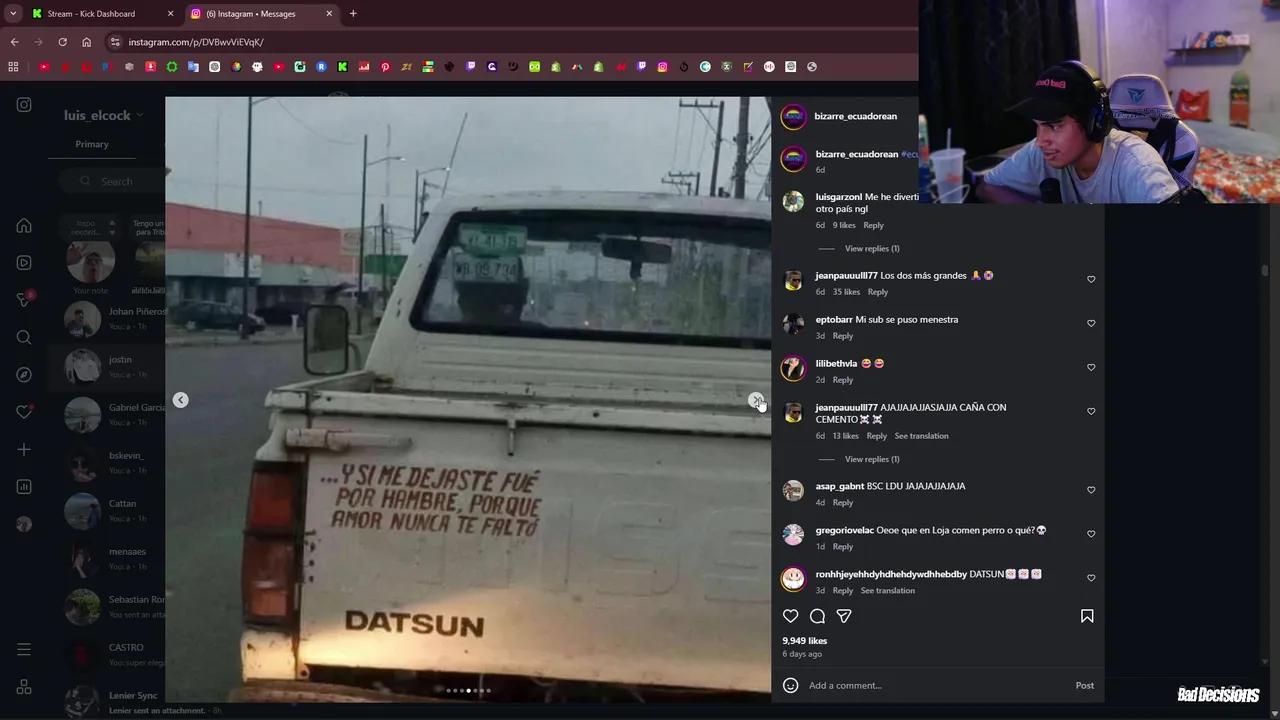Like jeanpauuulll77's 'Los dos más grandes' comment

pos(1091,279)
